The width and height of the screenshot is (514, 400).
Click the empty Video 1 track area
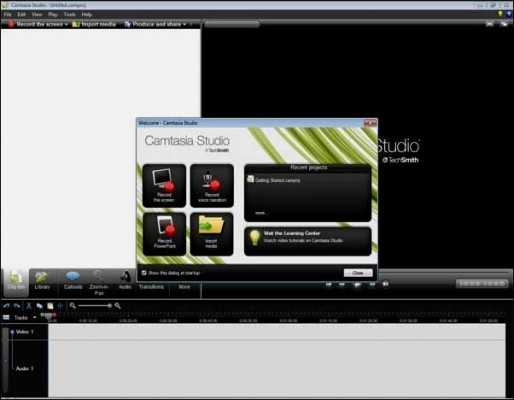click(x=277, y=332)
